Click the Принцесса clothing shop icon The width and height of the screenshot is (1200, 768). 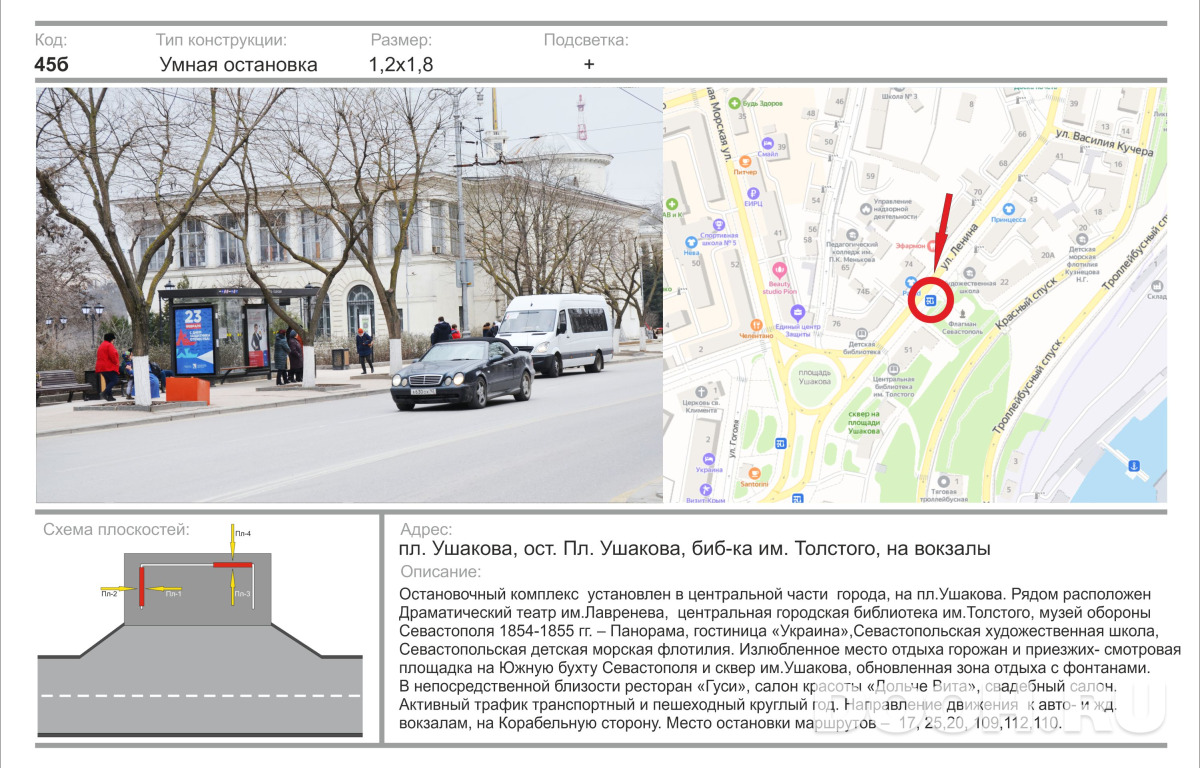tap(1008, 210)
